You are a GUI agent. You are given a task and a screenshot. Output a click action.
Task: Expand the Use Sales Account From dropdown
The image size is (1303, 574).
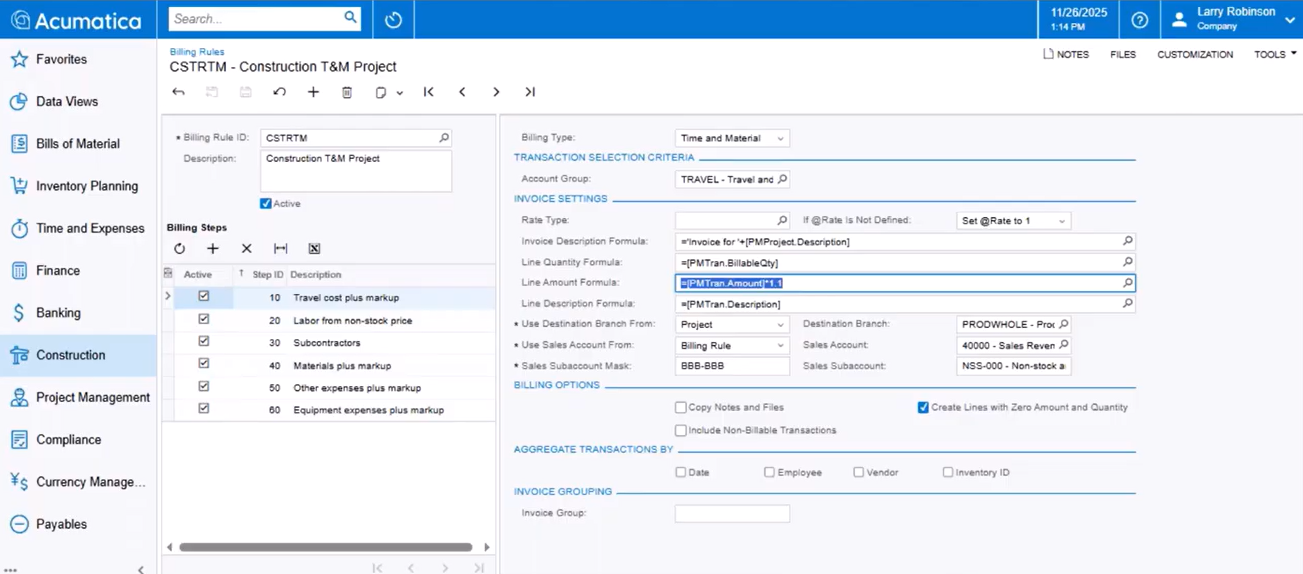[780, 346]
